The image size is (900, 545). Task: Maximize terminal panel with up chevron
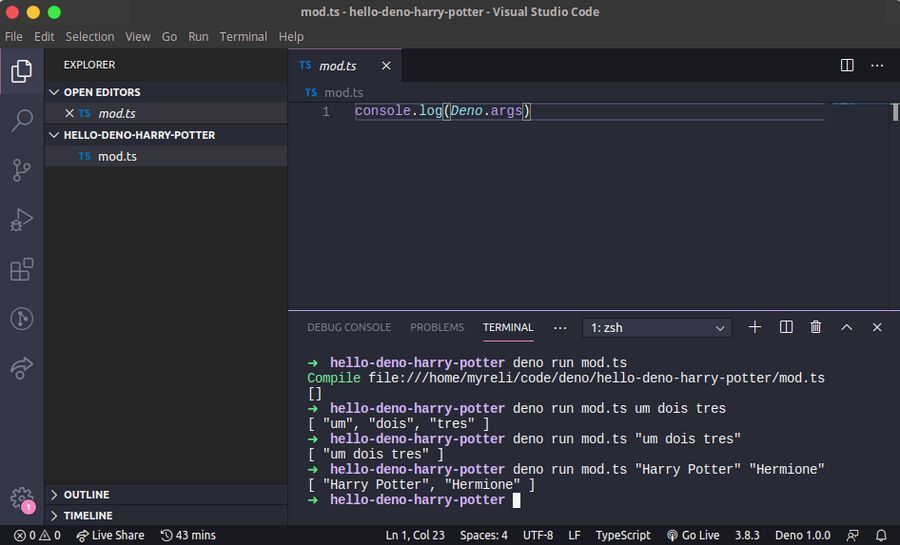846,327
